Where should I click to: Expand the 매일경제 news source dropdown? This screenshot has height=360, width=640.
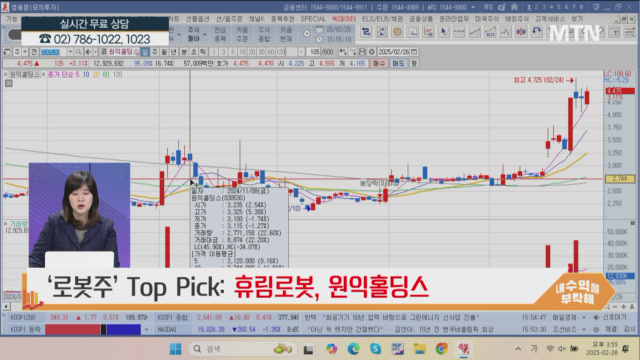(x=584, y=317)
